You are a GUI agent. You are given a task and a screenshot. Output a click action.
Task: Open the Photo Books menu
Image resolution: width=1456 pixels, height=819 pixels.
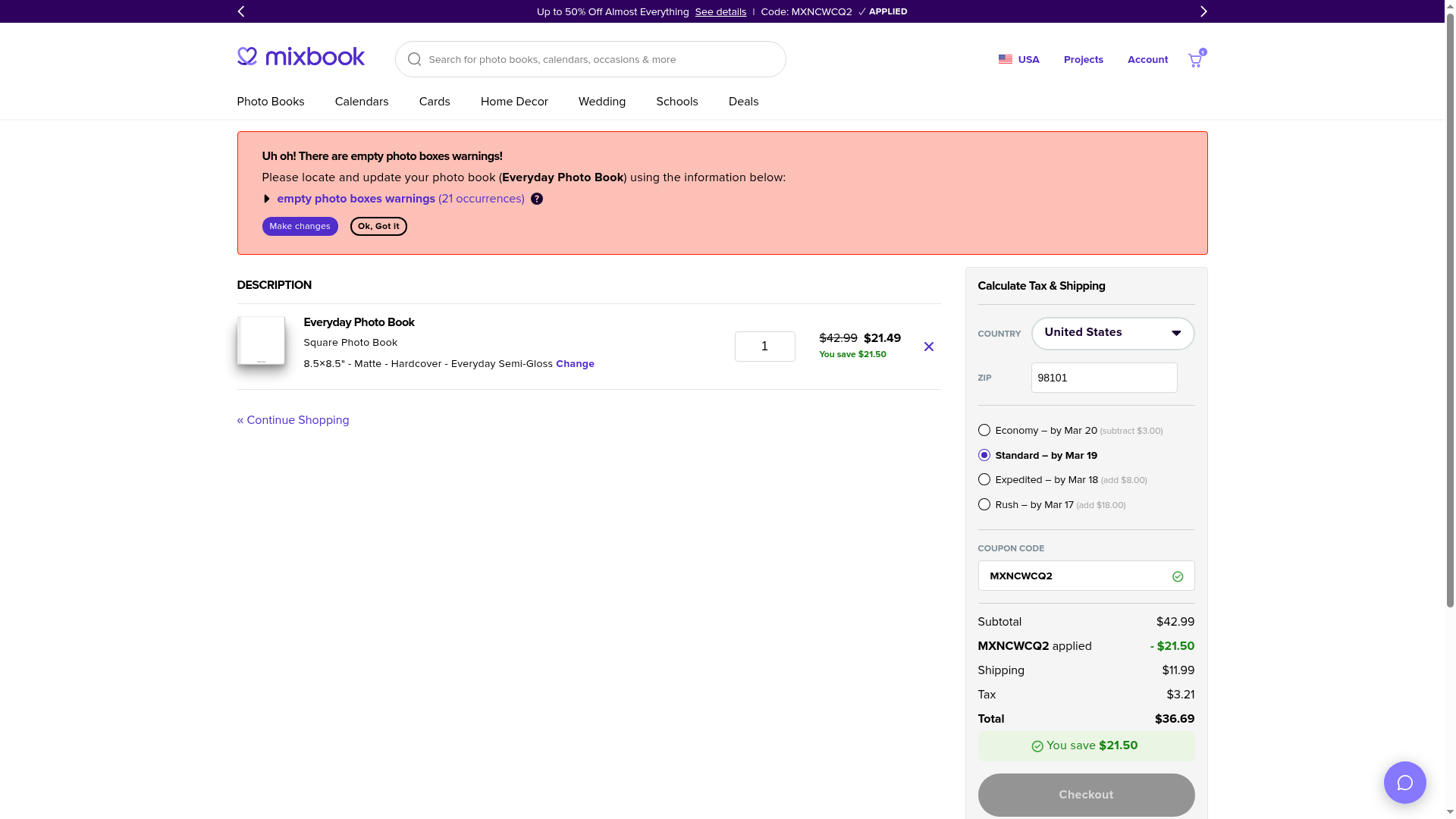(x=270, y=102)
